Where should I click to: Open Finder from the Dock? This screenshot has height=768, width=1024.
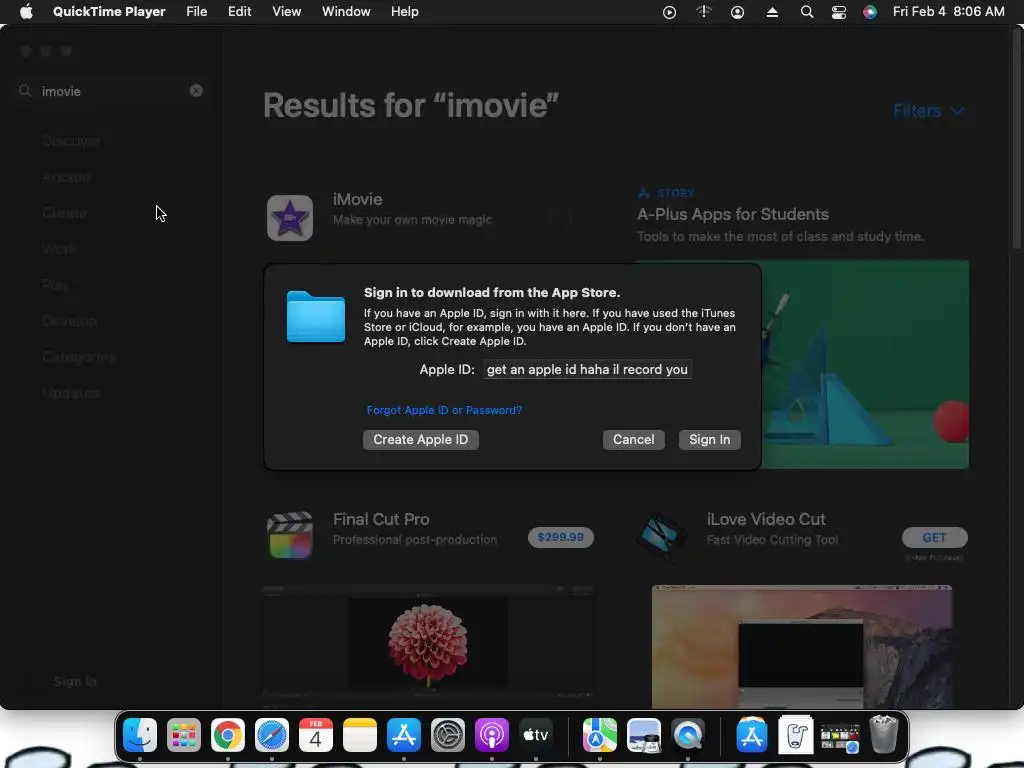coord(140,735)
